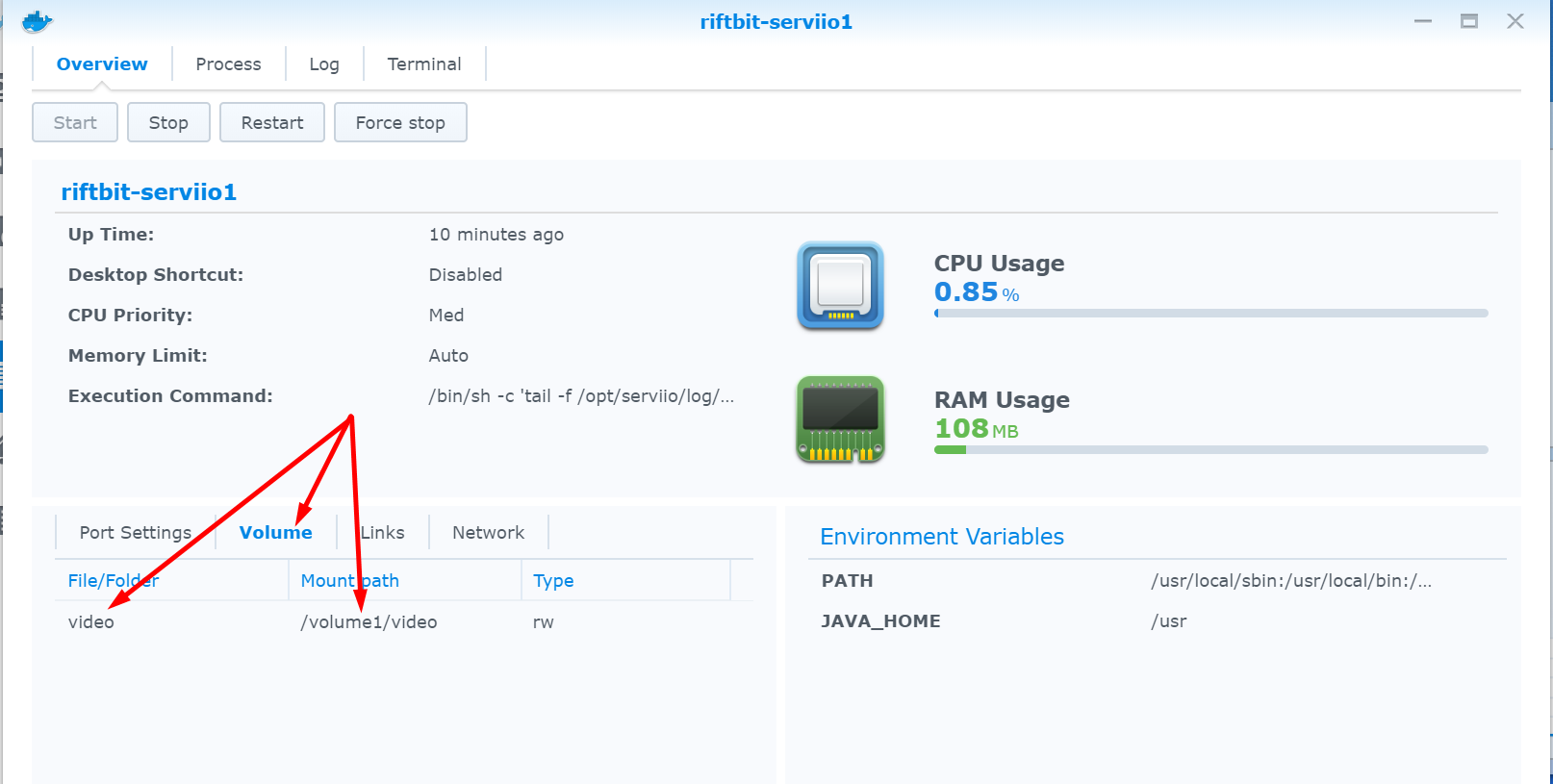Close the riftbit-serviio1 window
1553x784 pixels.
click(1515, 21)
